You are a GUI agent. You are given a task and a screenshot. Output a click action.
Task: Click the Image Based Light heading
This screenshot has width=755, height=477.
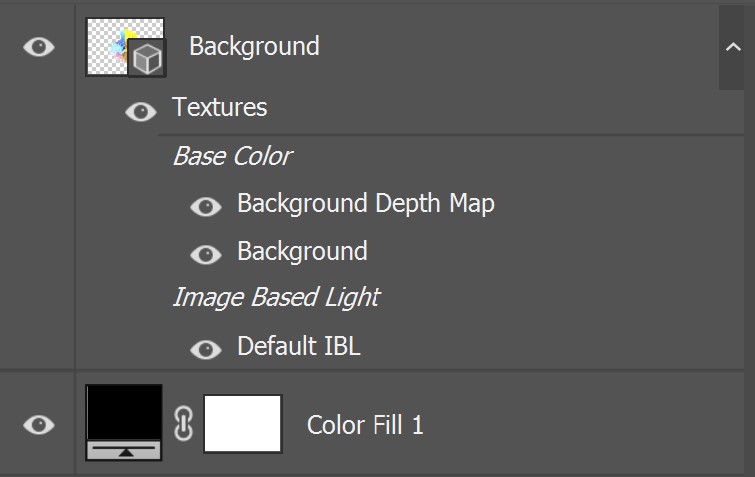coord(276,297)
